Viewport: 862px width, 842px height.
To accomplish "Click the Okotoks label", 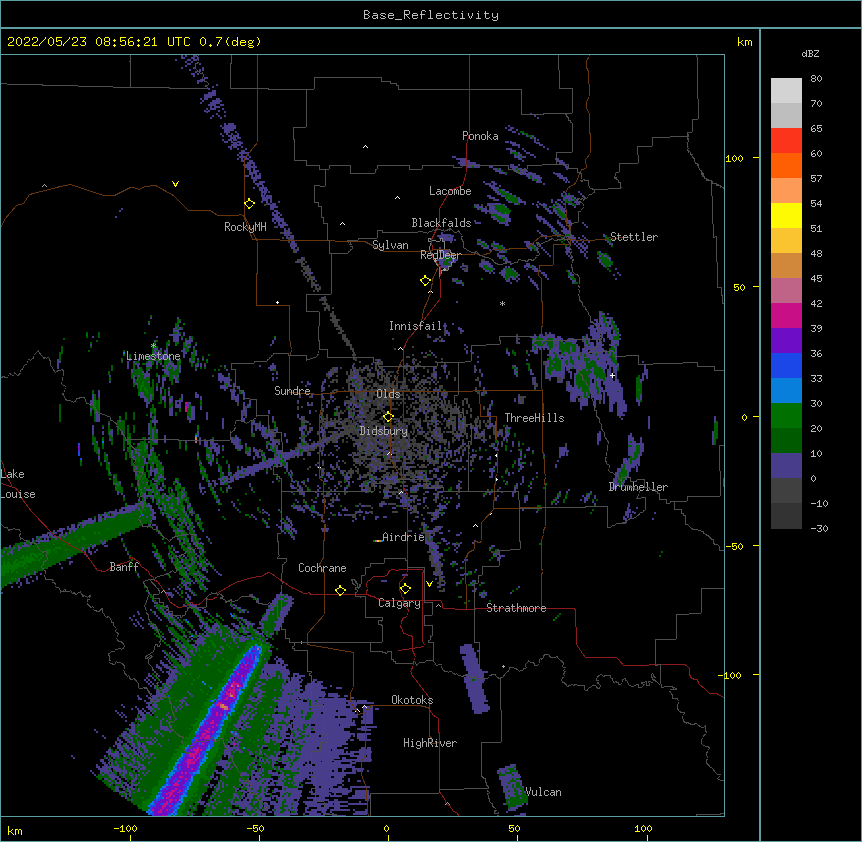I will (x=412, y=700).
